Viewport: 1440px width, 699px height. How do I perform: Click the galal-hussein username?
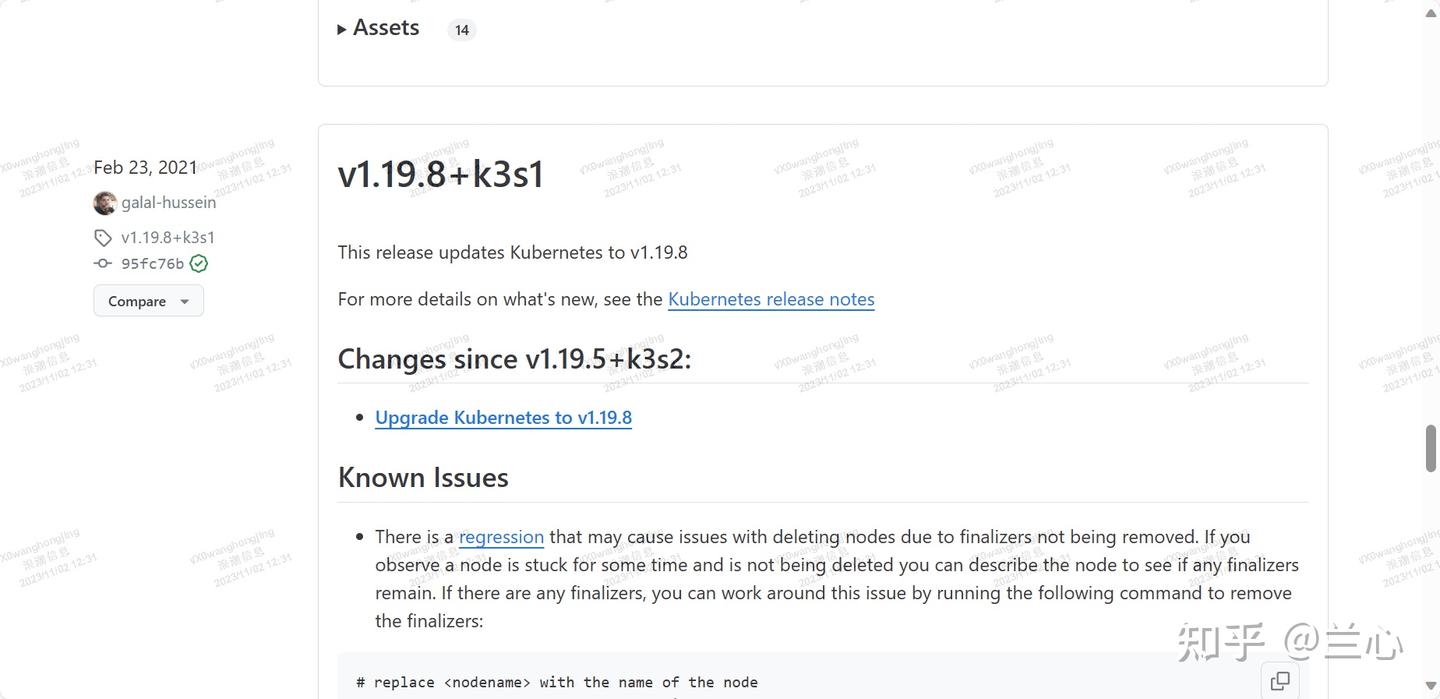click(168, 202)
